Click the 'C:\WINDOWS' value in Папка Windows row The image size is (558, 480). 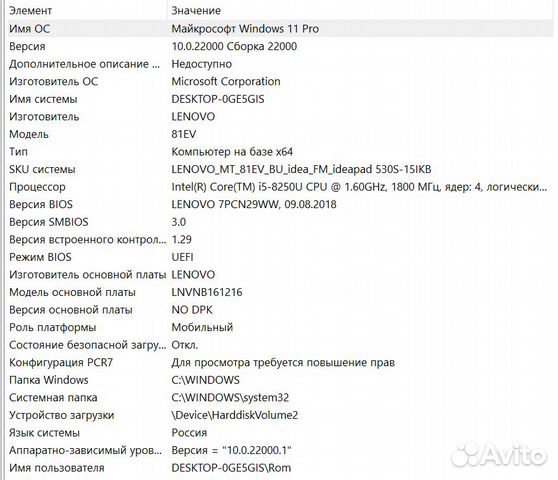click(x=205, y=380)
